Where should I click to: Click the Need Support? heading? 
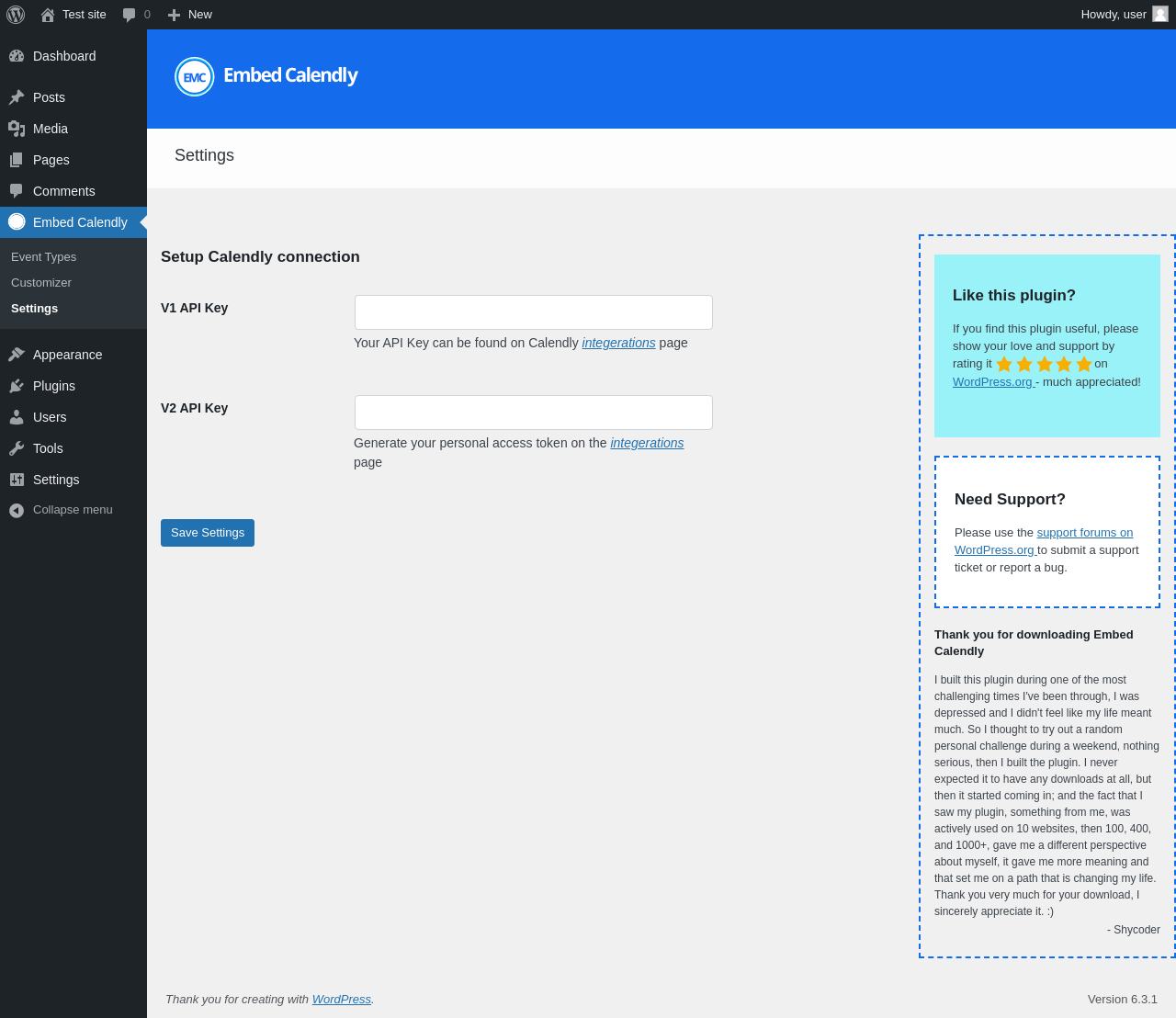pyautogui.click(x=1010, y=500)
